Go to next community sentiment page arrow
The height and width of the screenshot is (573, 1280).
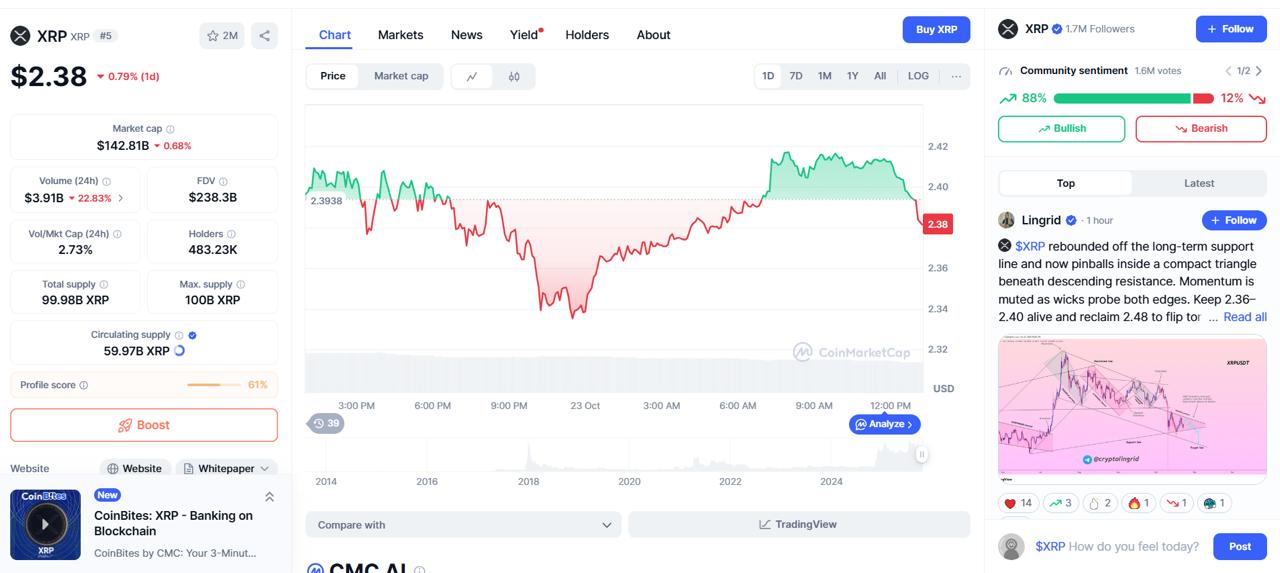click(x=1259, y=71)
